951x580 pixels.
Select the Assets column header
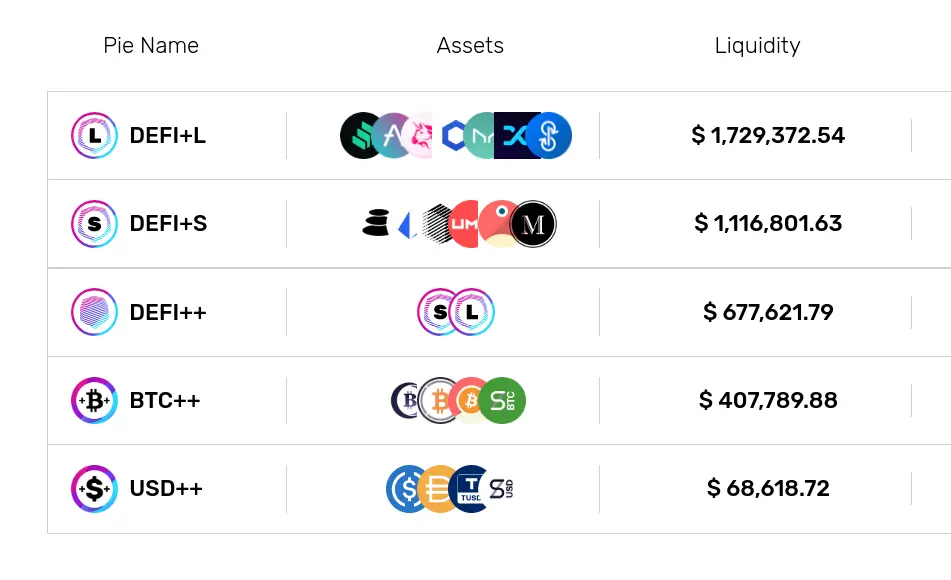pos(470,46)
